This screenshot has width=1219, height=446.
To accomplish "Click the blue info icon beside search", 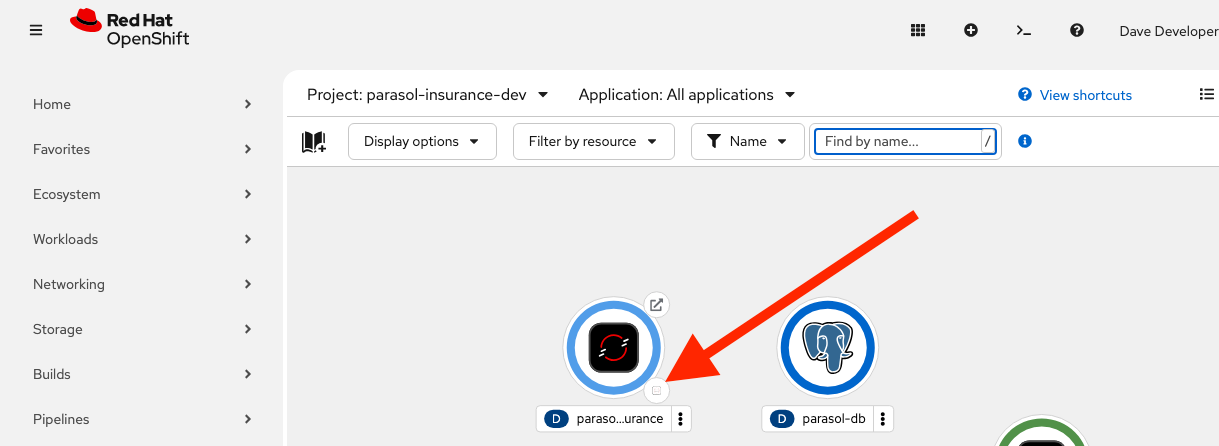I will pos(1024,142).
